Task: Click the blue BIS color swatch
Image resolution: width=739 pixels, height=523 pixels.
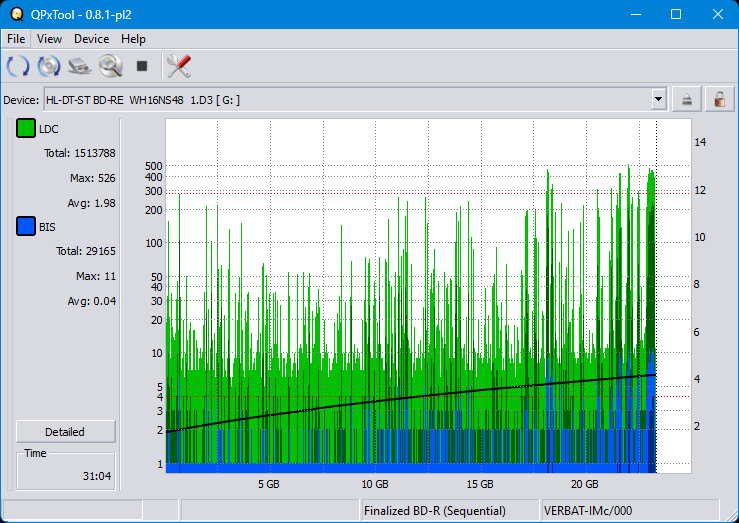Action: click(26, 227)
